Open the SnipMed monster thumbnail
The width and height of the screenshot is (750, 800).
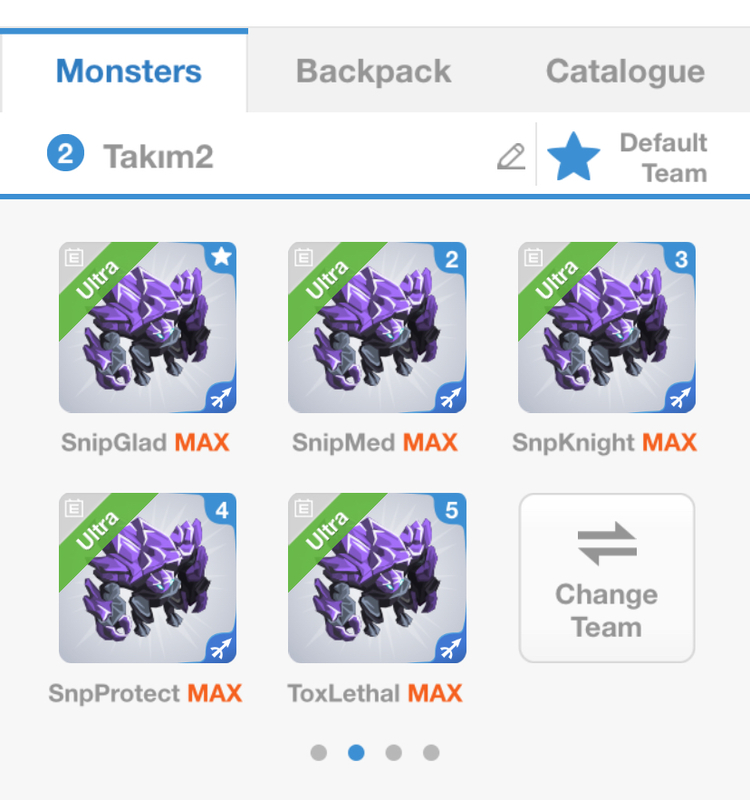(x=377, y=328)
